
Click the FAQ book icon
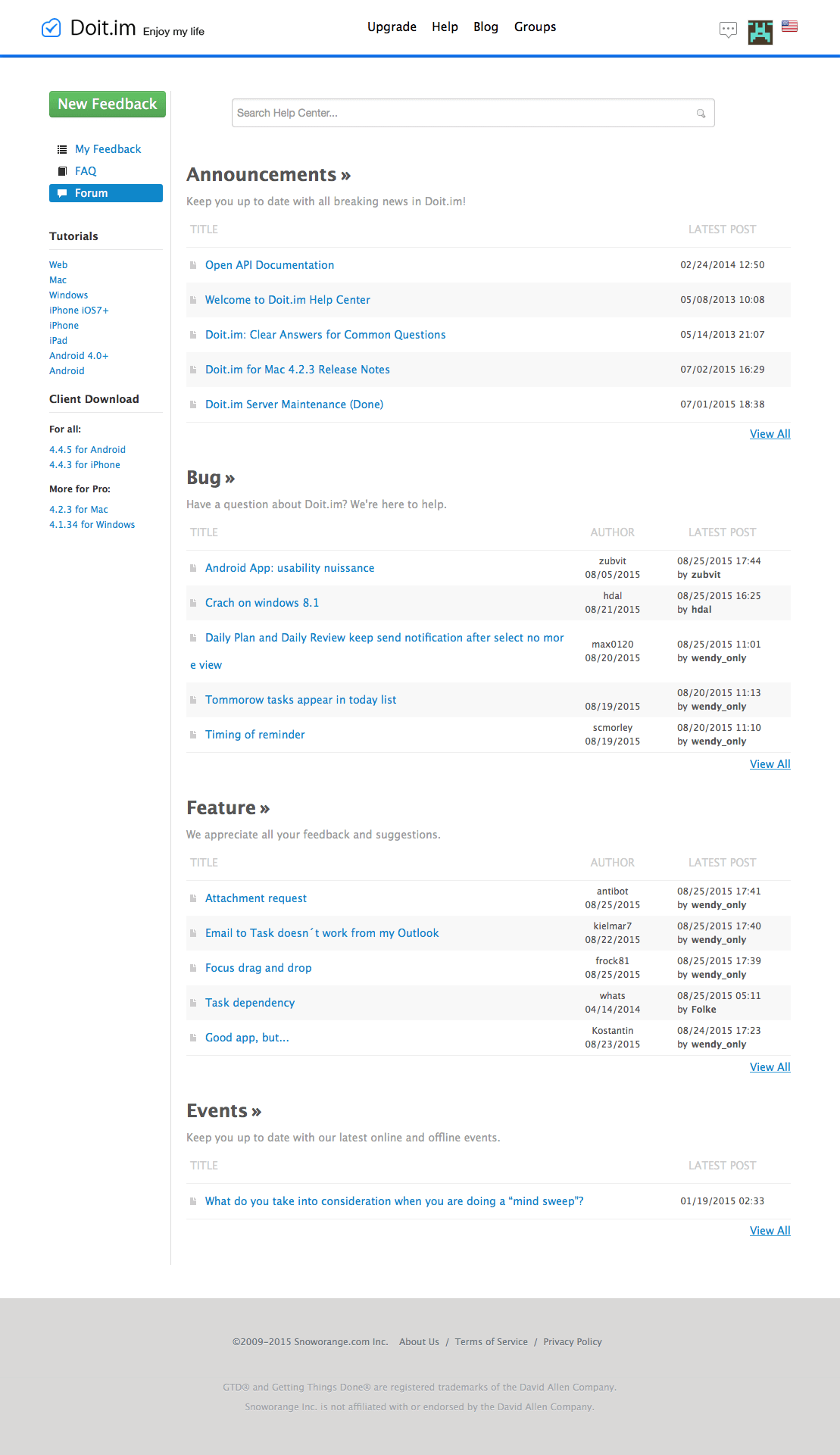pos(62,171)
